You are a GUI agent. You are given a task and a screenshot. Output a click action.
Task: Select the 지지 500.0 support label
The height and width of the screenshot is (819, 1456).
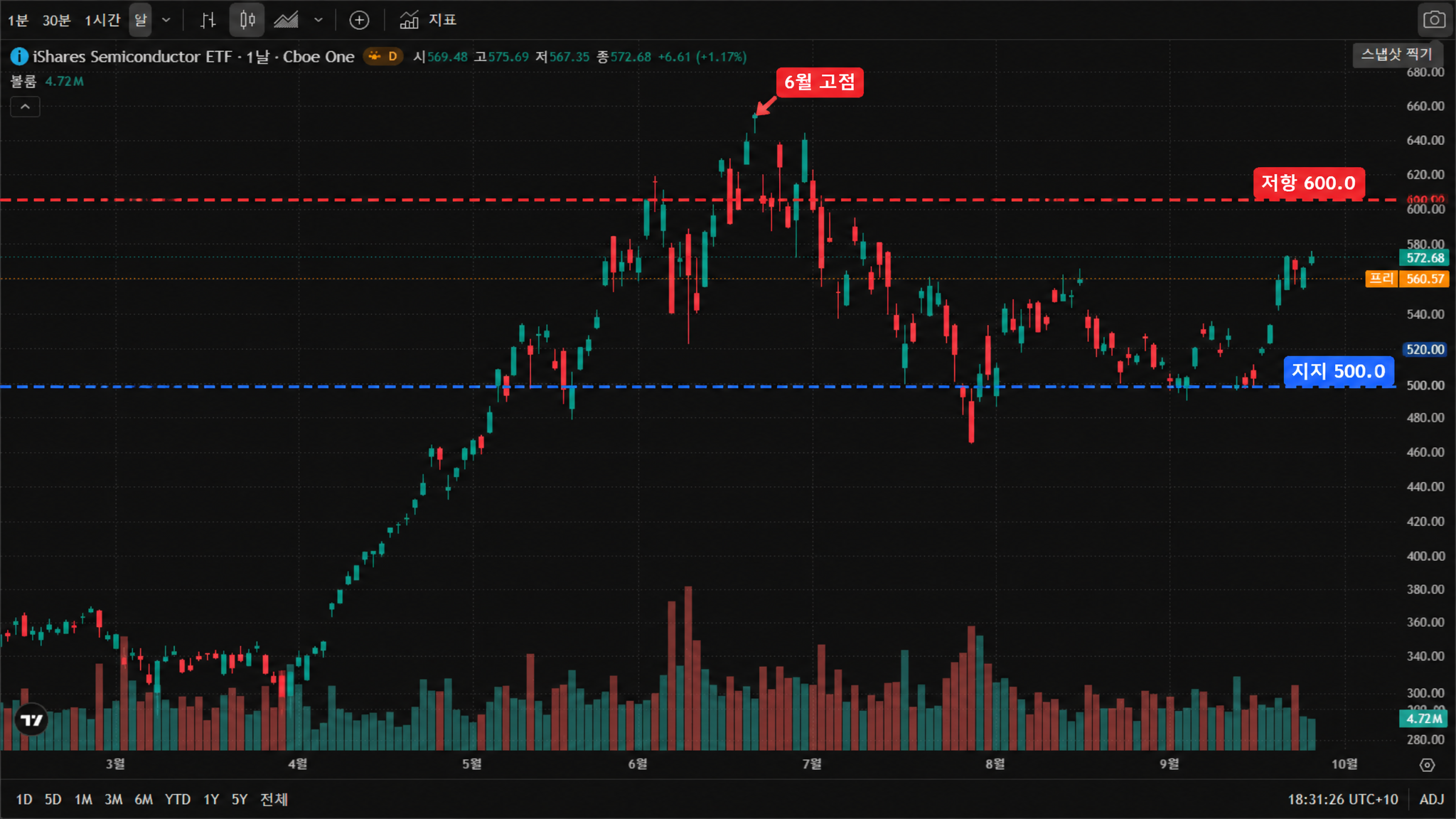(1339, 371)
